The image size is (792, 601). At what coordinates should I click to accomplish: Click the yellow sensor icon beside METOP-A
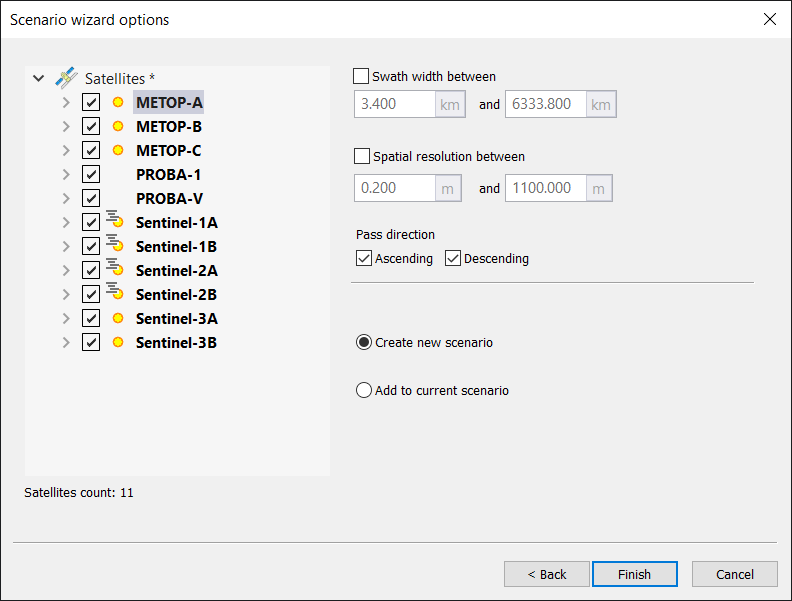pyautogui.click(x=117, y=102)
